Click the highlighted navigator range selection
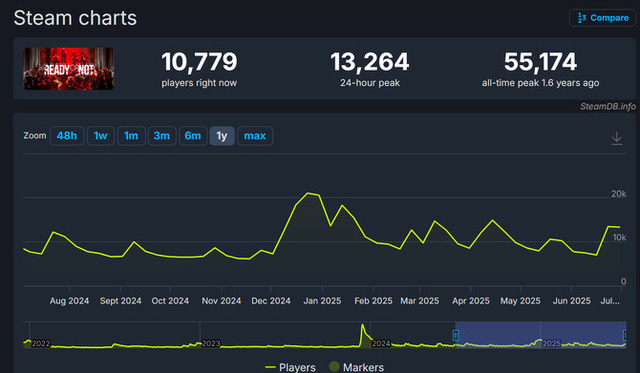Viewport: 640px width, 373px height. click(540, 334)
